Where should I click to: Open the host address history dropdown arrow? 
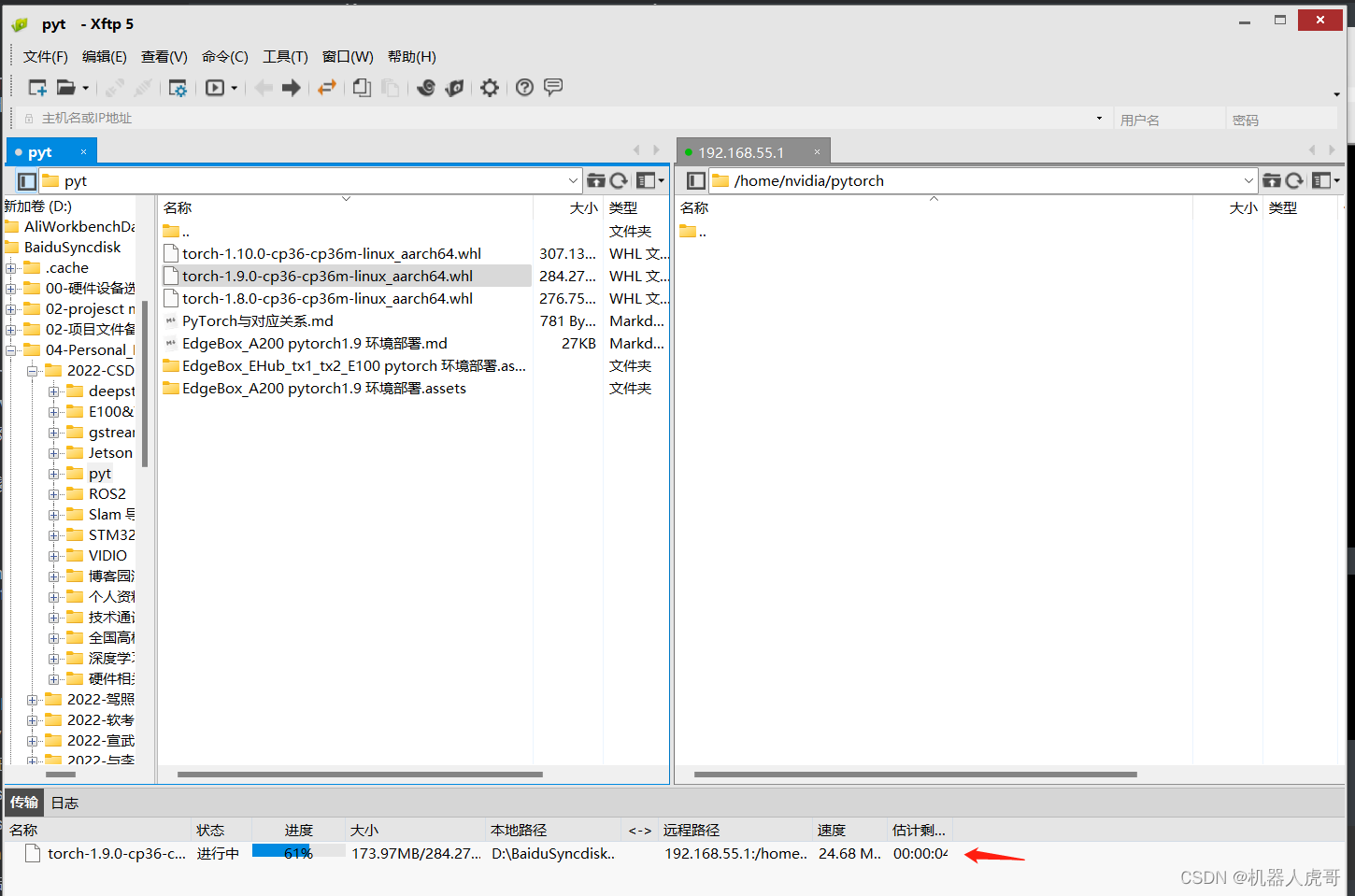(x=1099, y=118)
